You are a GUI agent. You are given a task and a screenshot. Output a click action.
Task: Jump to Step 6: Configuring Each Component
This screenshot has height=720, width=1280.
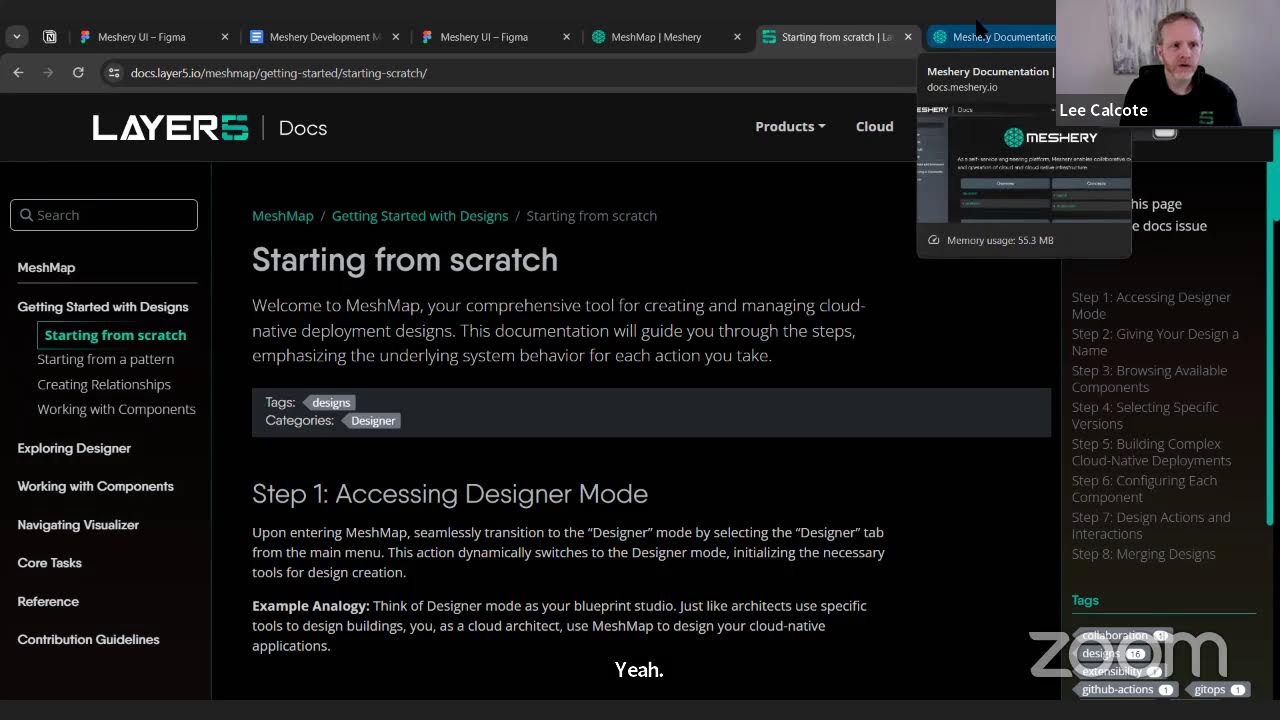pyautogui.click(x=1144, y=489)
